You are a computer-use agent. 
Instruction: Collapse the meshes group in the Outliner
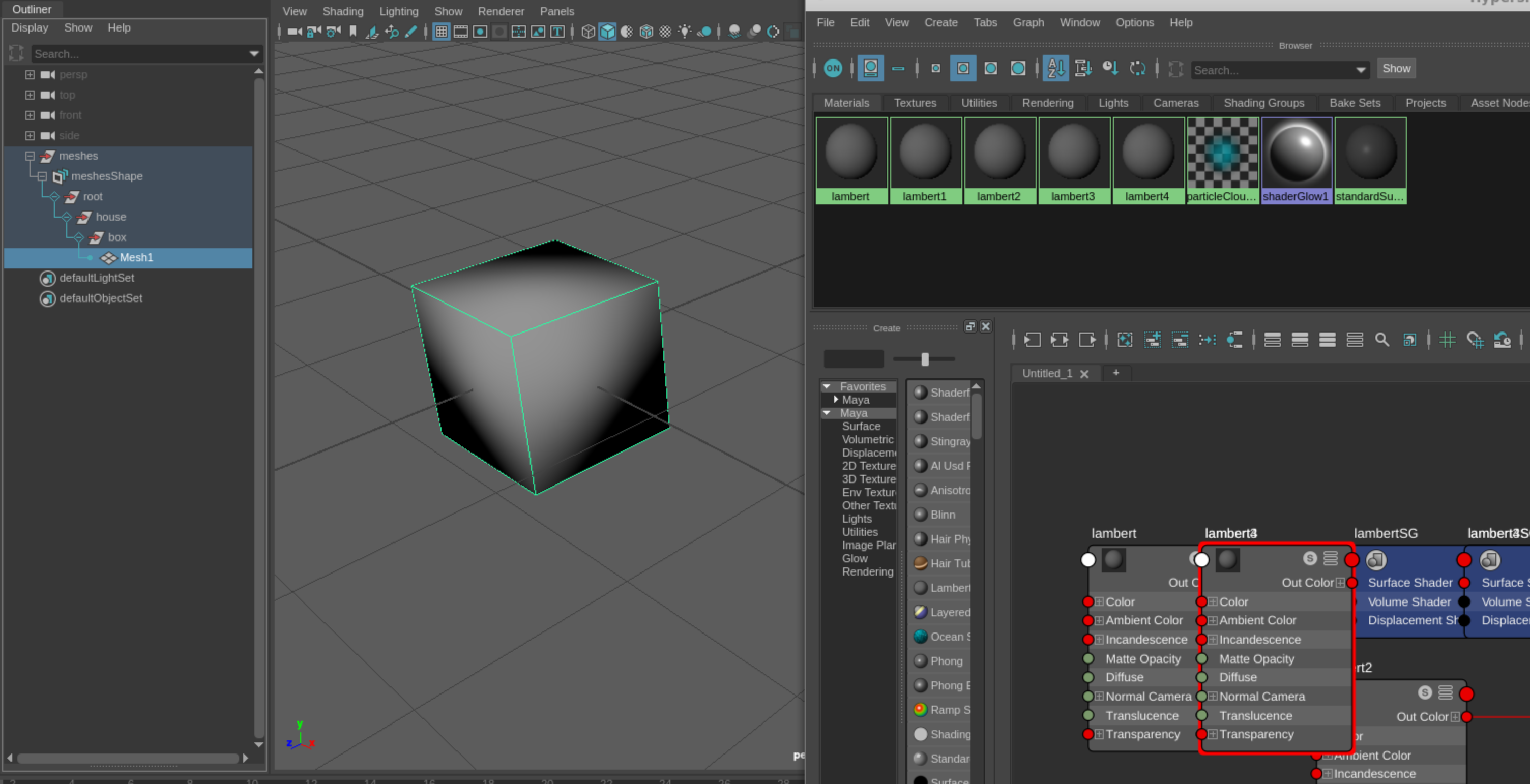coord(30,156)
